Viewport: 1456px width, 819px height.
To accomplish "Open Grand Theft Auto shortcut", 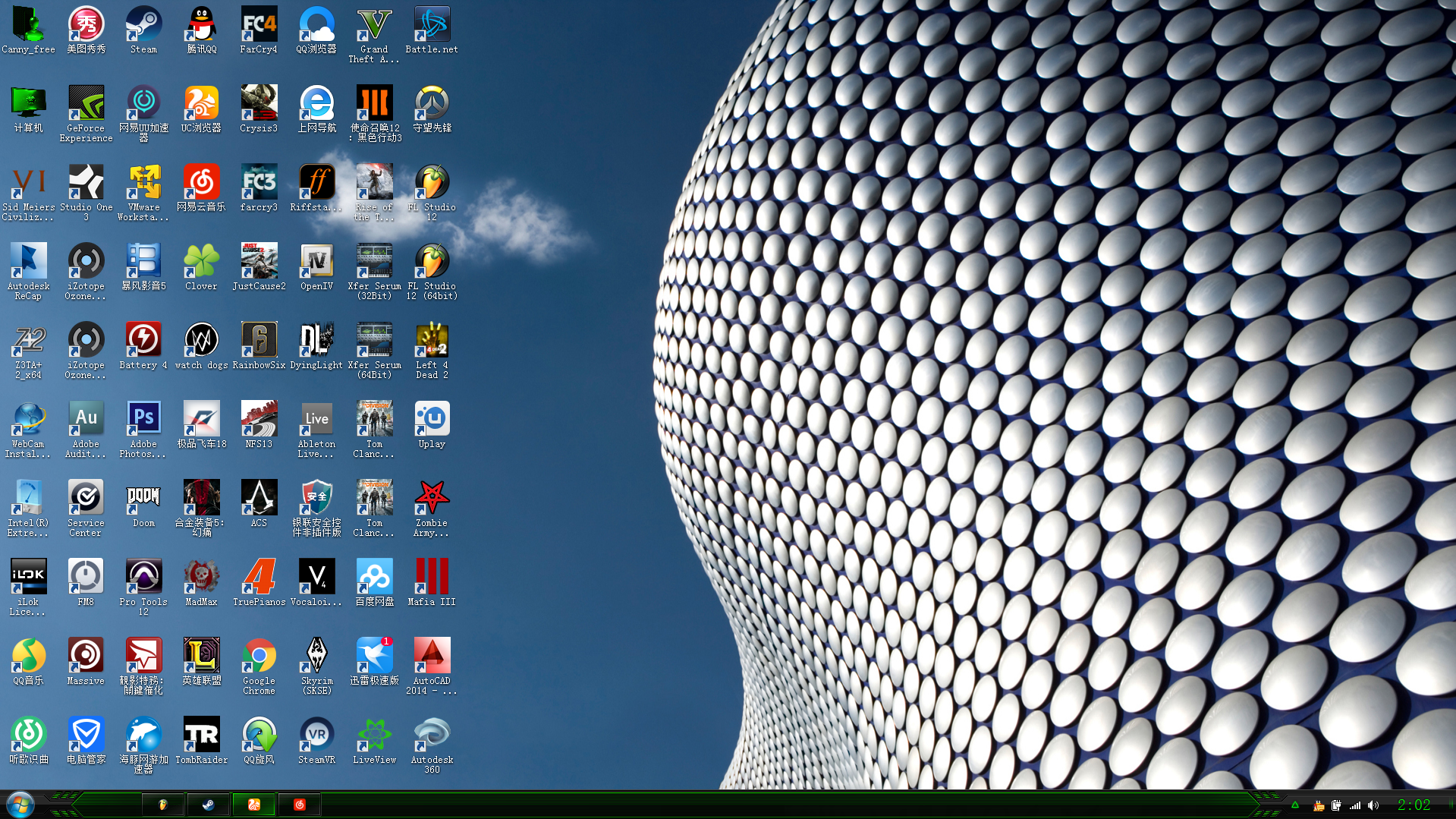I will click(374, 35).
